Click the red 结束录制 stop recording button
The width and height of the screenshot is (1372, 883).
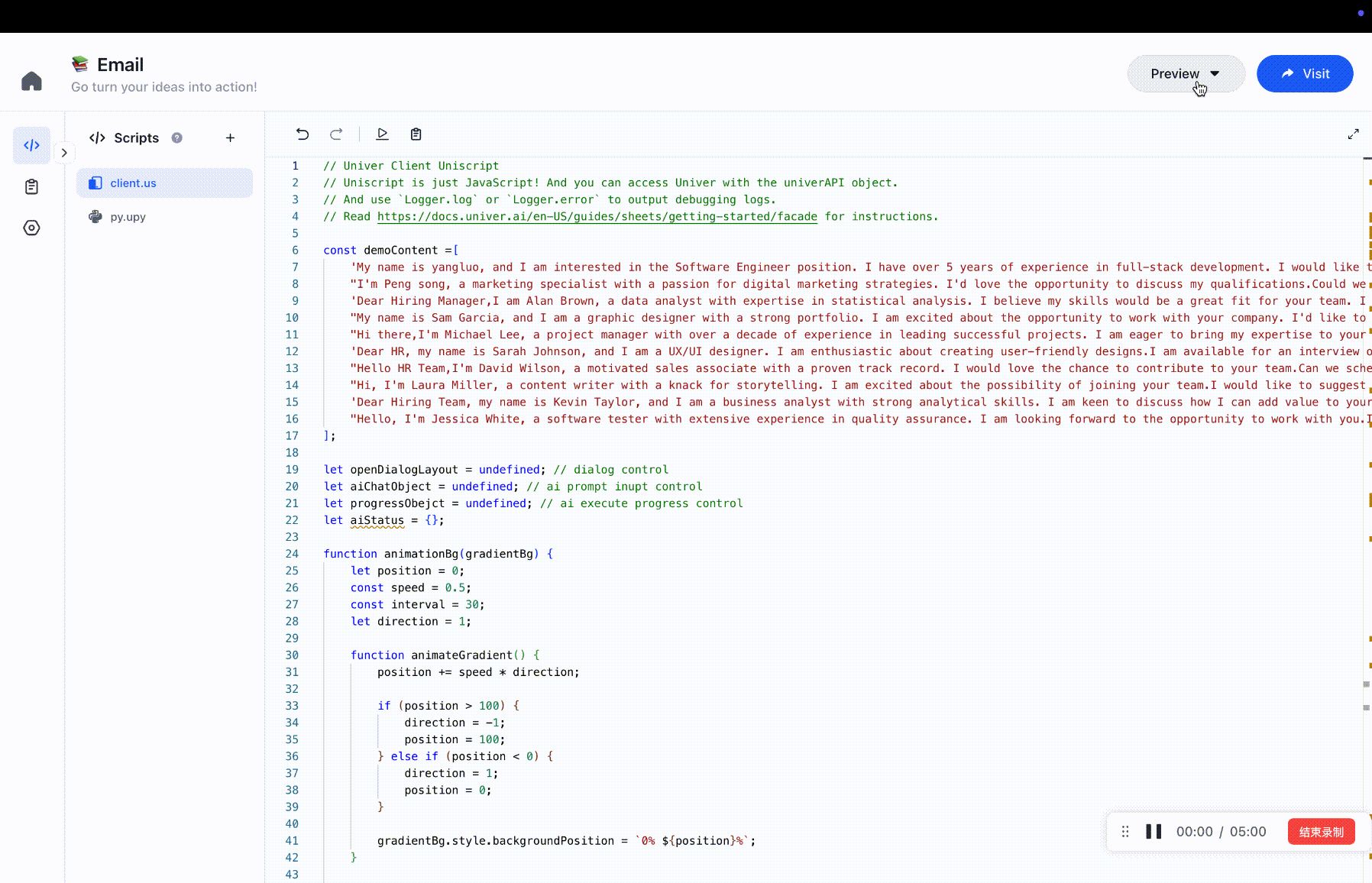pyautogui.click(x=1321, y=831)
